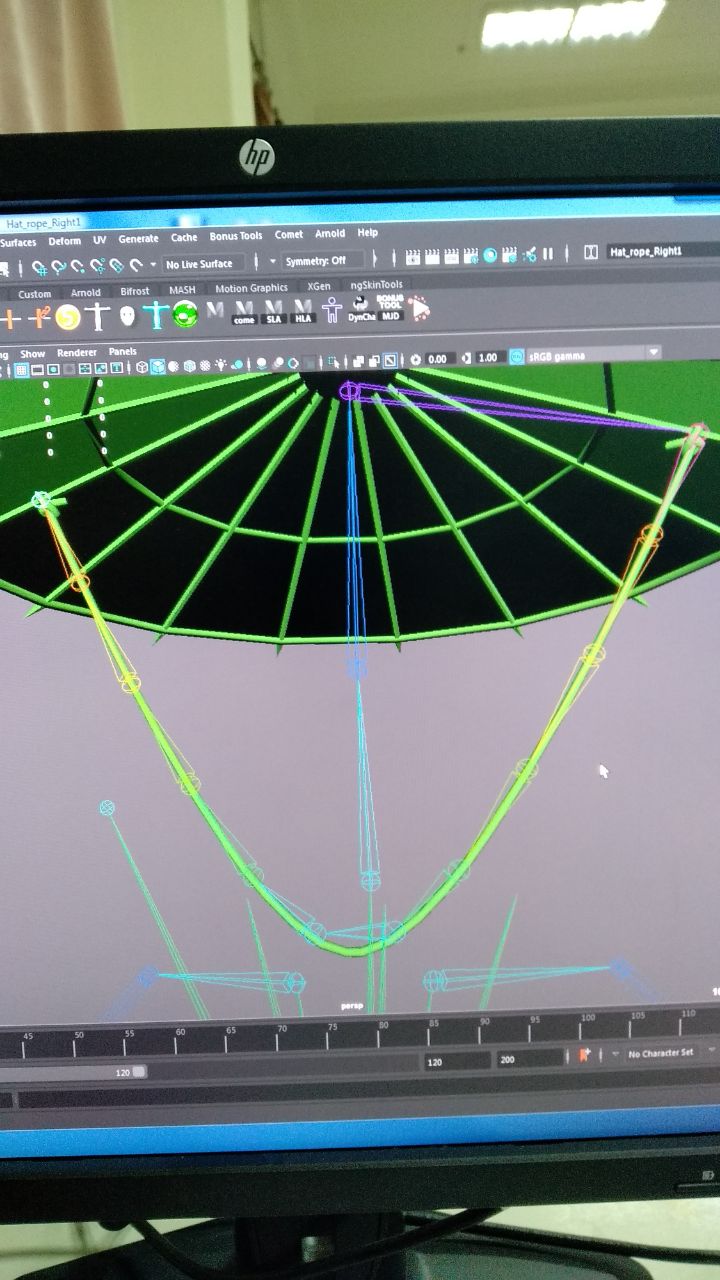Open the UV menu
The width and height of the screenshot is (720, 1280).
pyautogui.click(x=99, y=240)
